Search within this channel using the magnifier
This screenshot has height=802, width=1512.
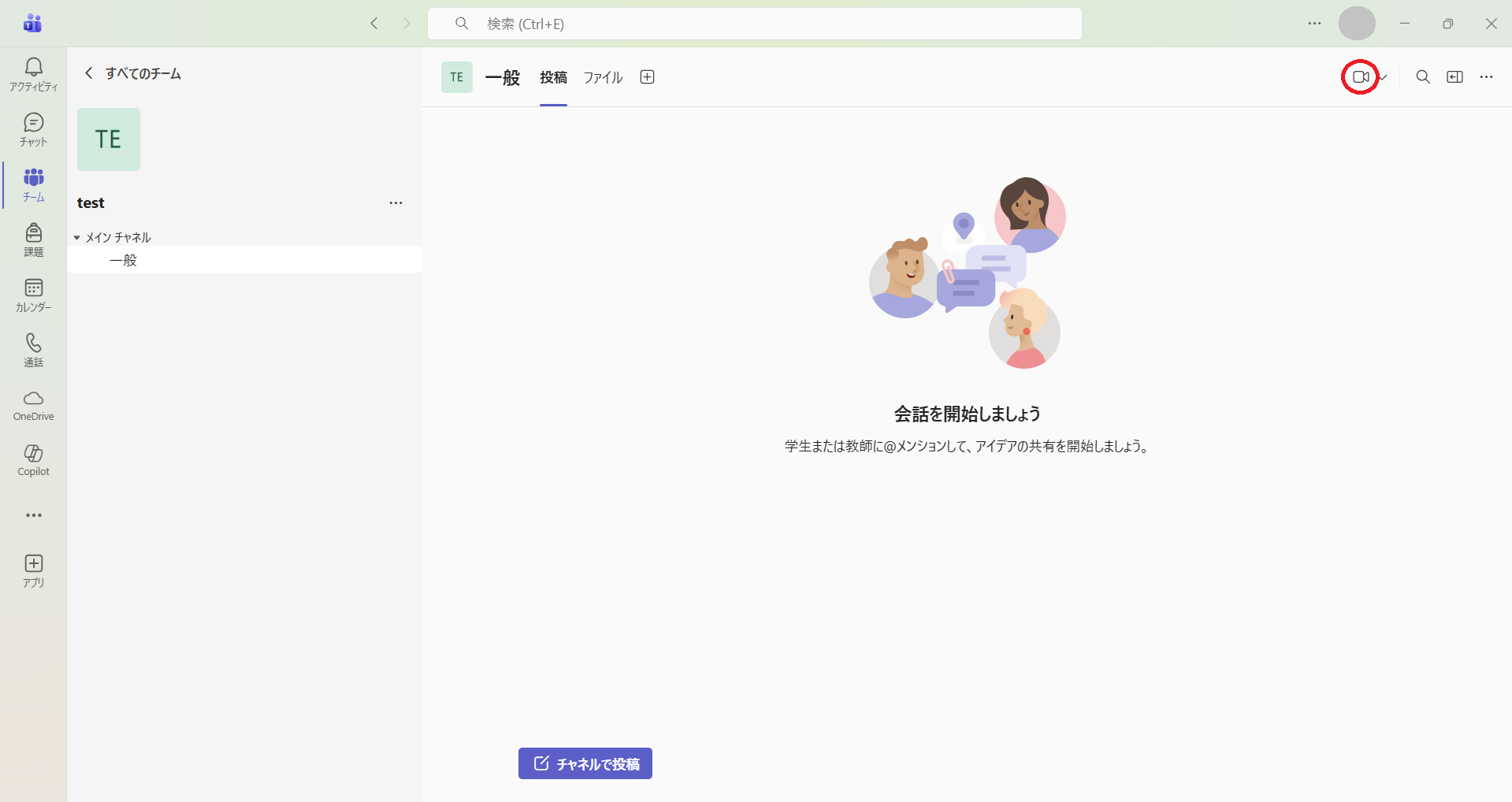(x=1422, y=77)
